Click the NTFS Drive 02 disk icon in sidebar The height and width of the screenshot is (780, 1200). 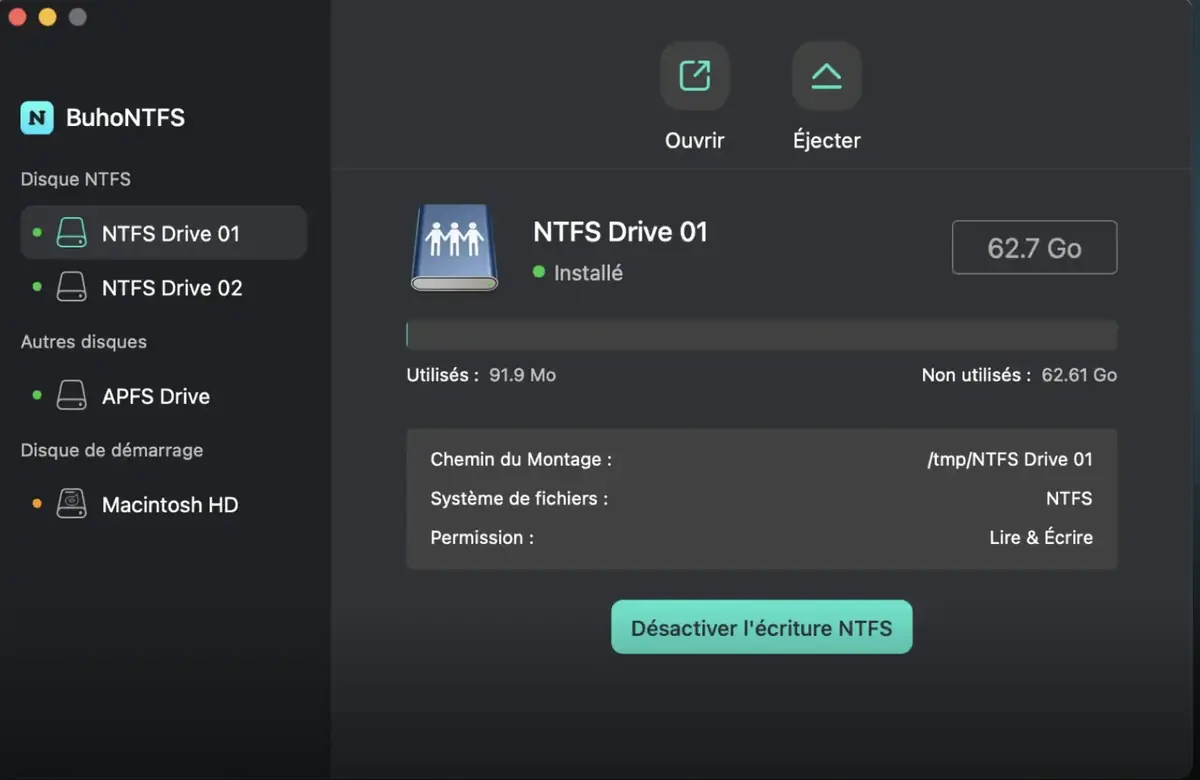tap(72, 288)
